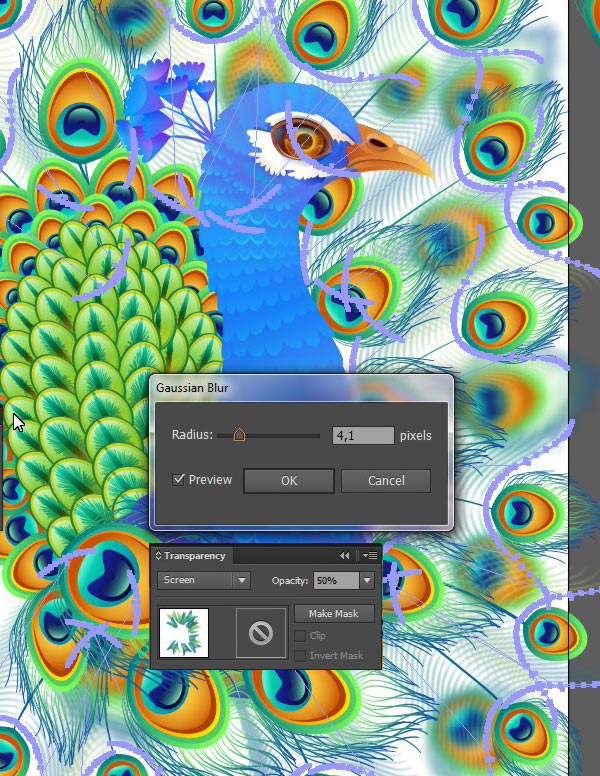Click OK in the Gaussian Blur dialog

point(289,481)
